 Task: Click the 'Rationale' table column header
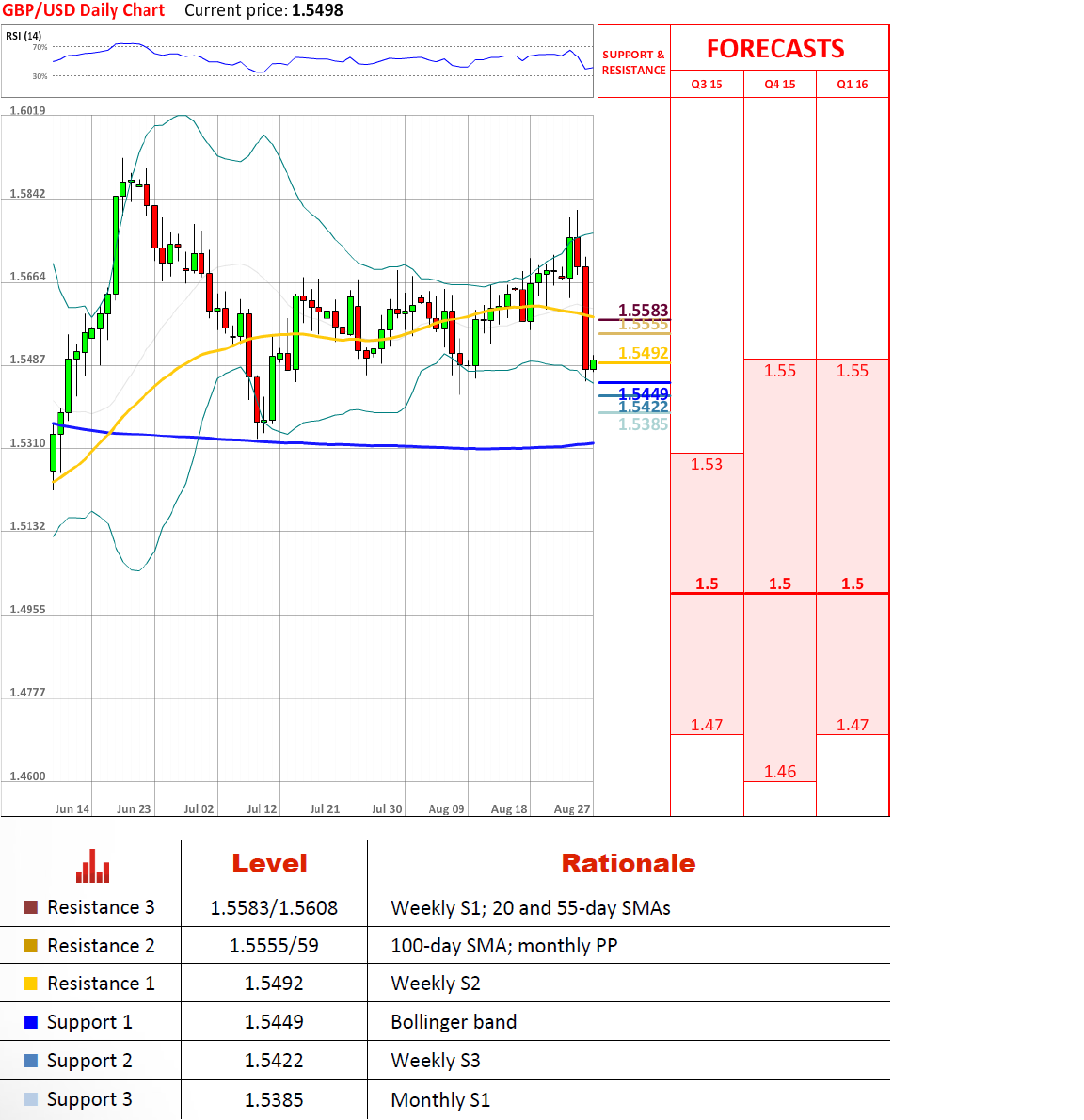point(629,864)
